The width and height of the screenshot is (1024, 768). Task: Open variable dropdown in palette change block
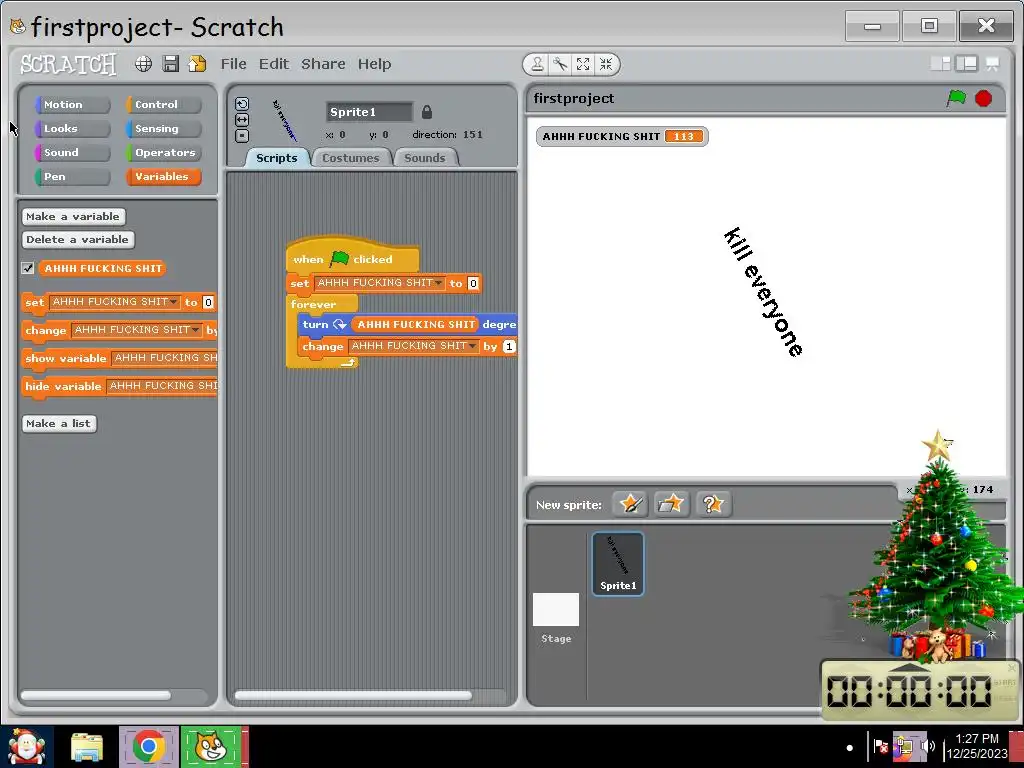[x=195, y=330]
